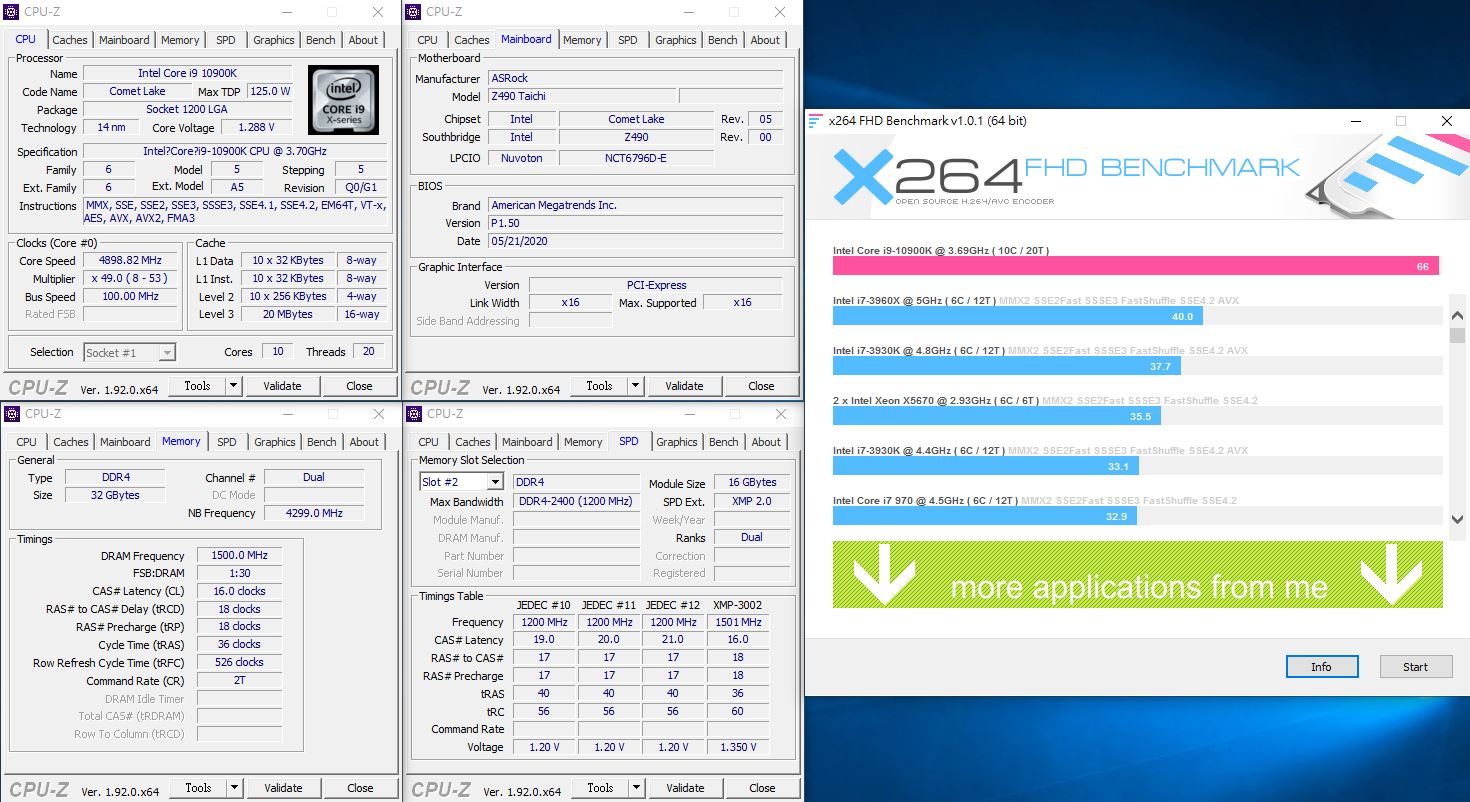Click the NB Frequency value '4299.0 MHz'
The width and height of the screenshot is (1470, 802).
tap(314, 513)
